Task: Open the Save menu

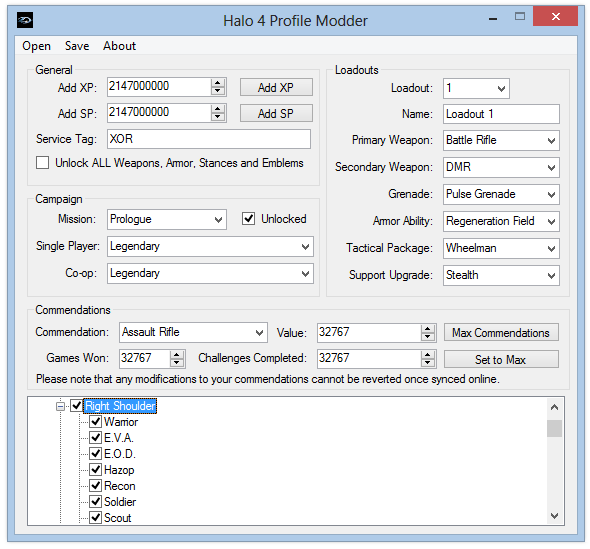Action: pyautogui.click(x=77, y=46)
